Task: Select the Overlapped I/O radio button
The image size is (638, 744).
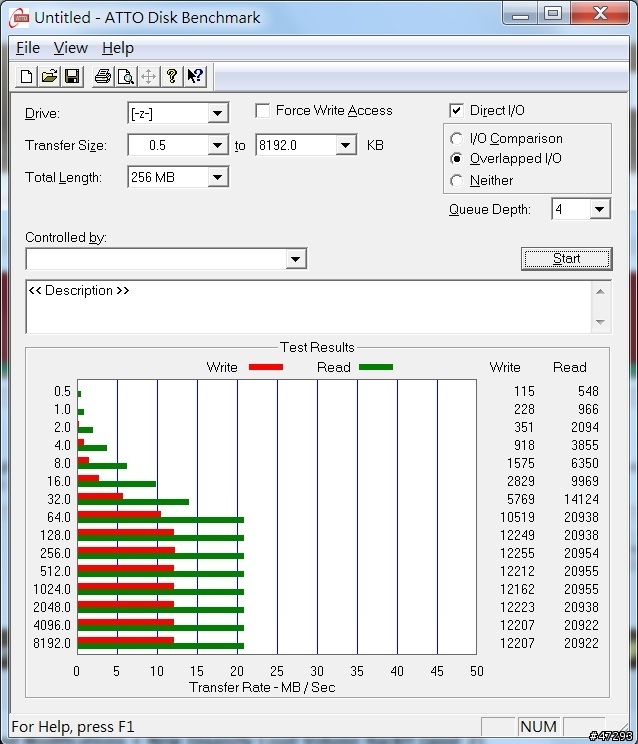Action: 456,158
